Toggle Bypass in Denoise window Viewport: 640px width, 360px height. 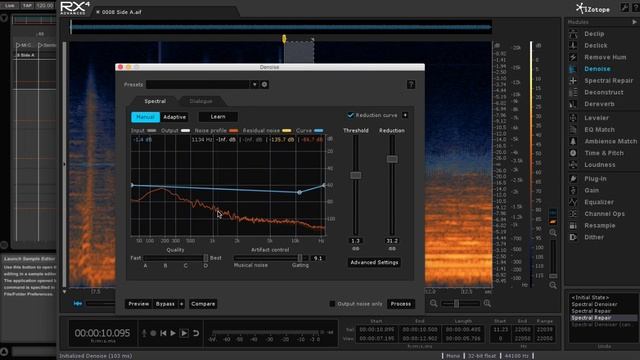point(165,304)
